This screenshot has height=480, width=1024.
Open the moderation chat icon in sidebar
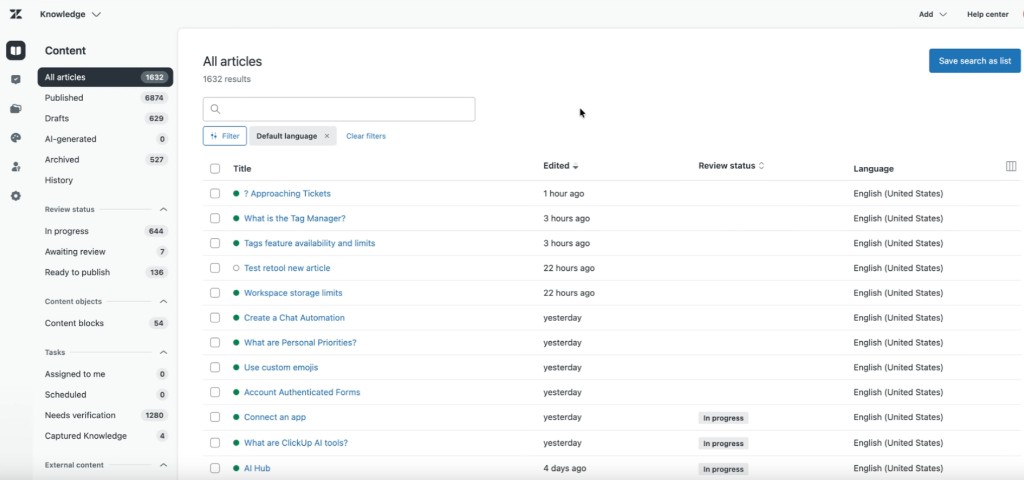pos(16,80)
